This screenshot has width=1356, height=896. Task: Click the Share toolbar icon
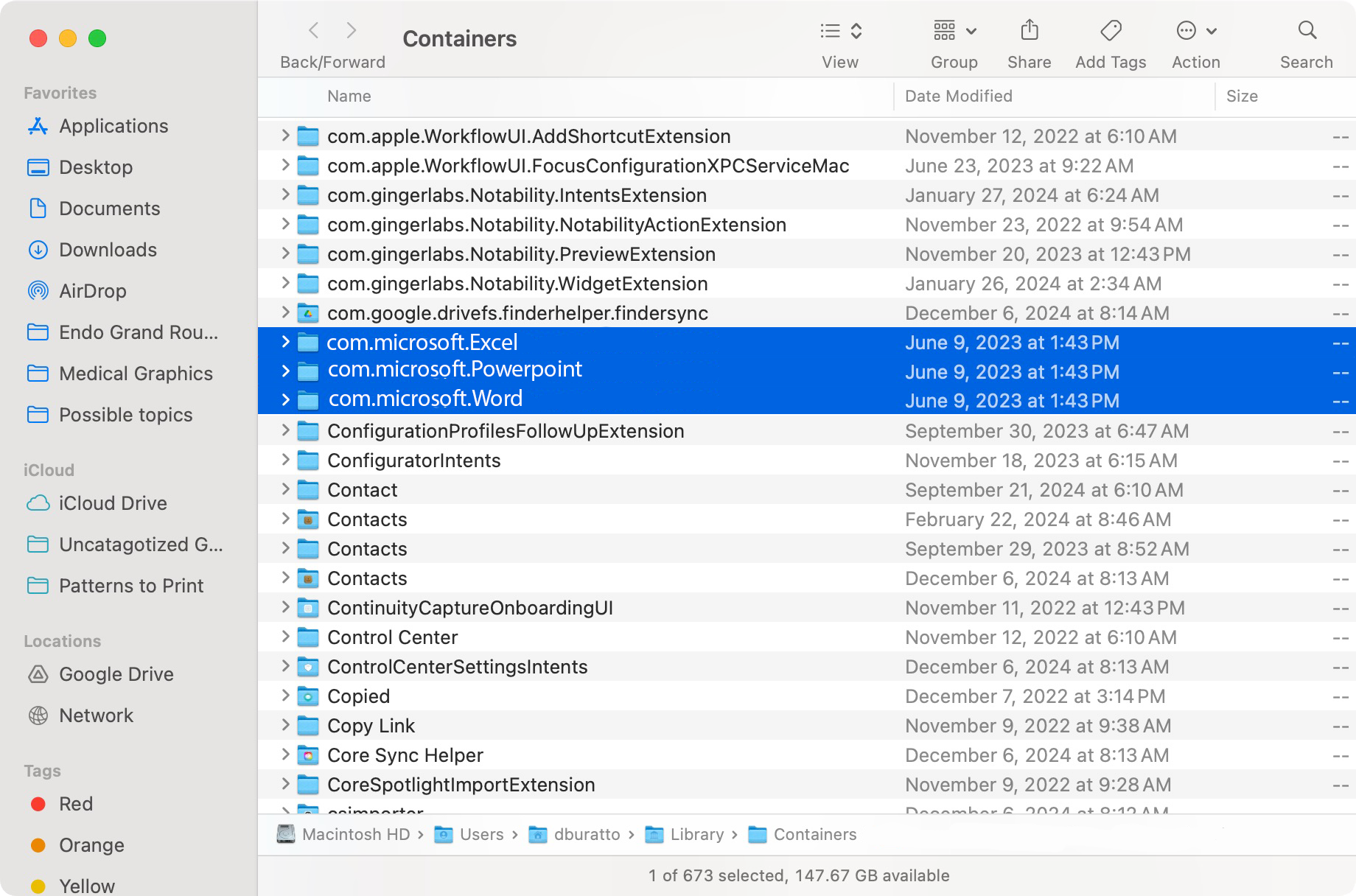1029,31
